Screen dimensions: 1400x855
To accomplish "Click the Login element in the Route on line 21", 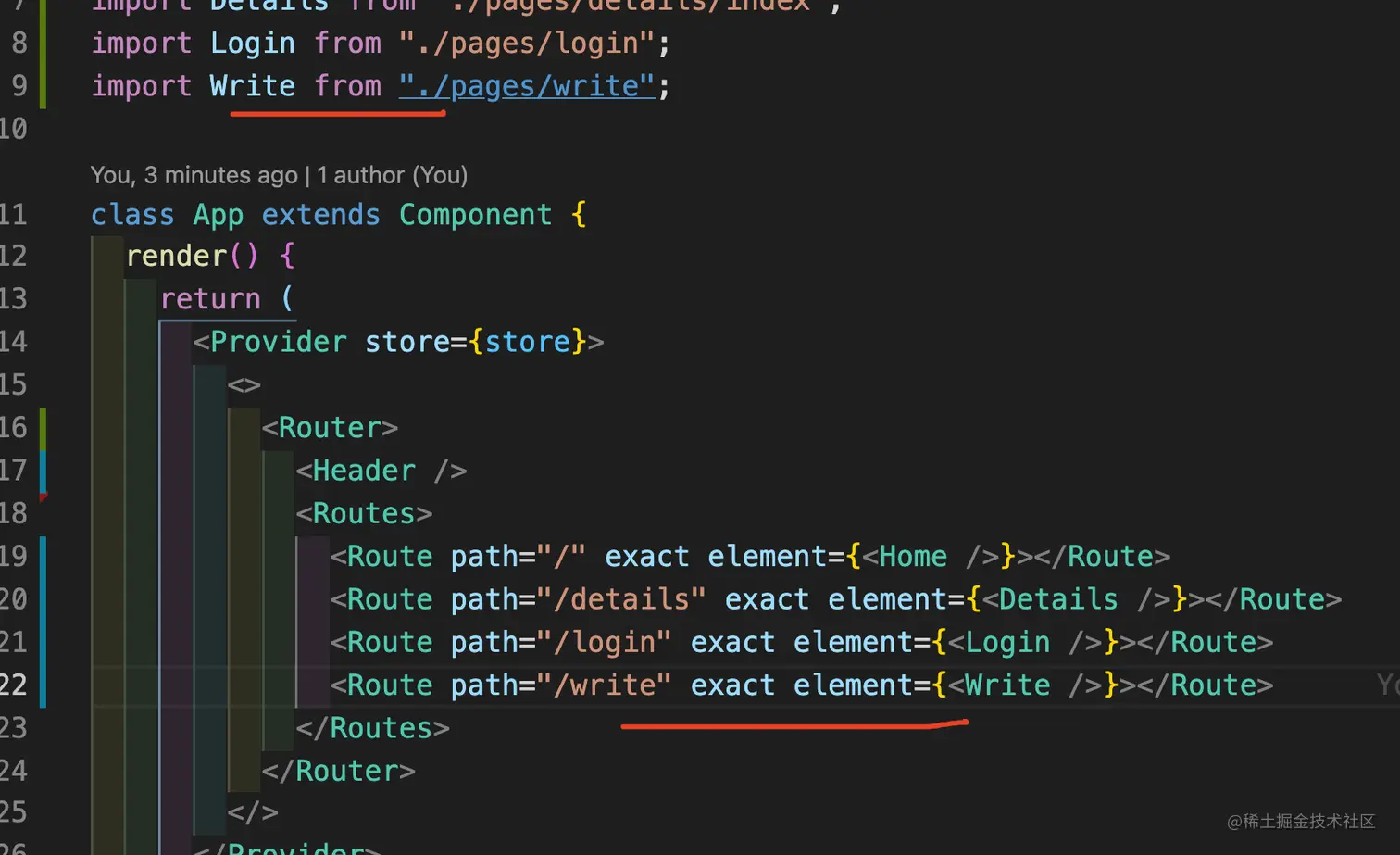I will (x=1025, y=643).
